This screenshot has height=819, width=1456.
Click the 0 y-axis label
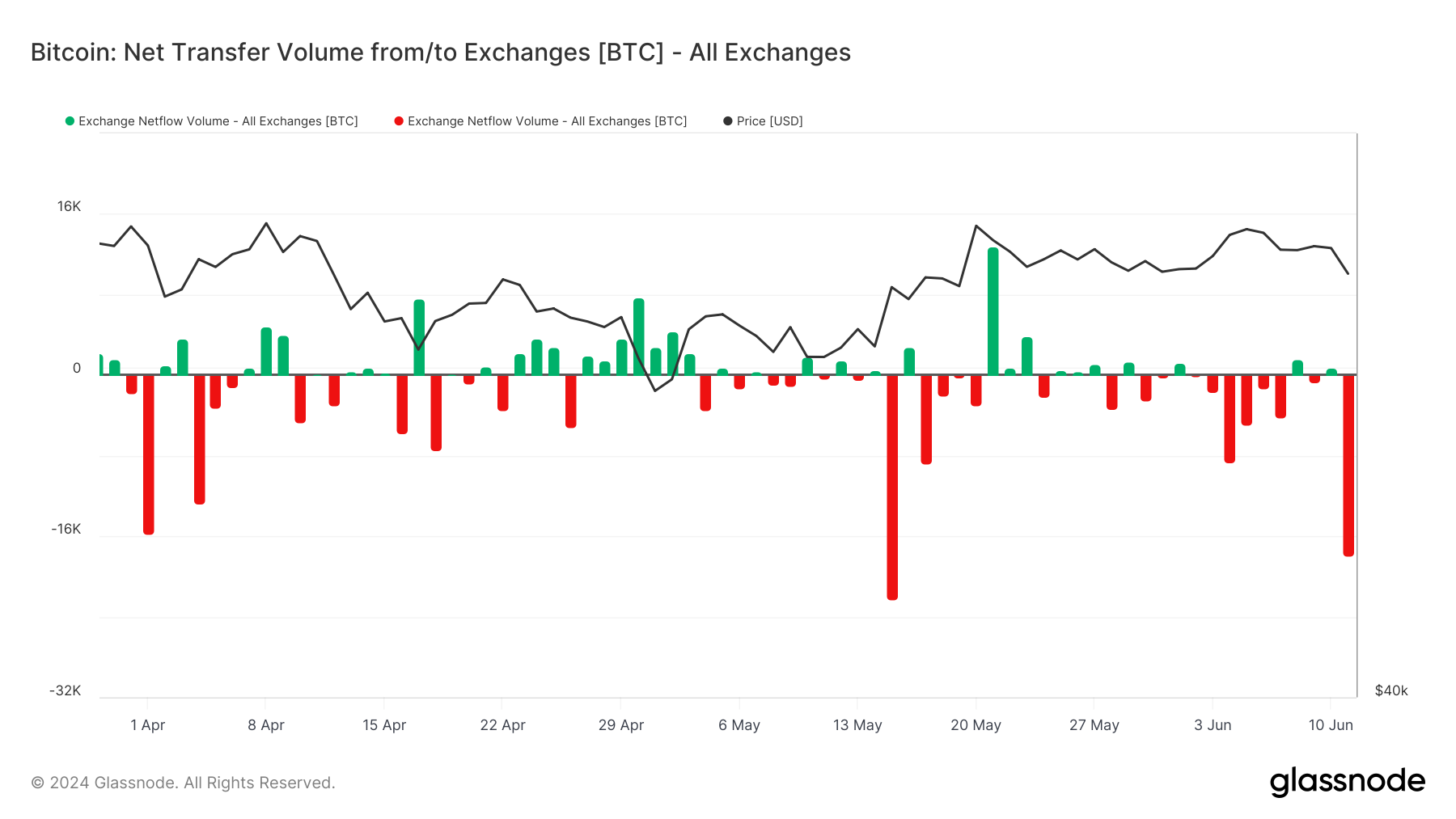pyautogui.click(x=77, y=369)
